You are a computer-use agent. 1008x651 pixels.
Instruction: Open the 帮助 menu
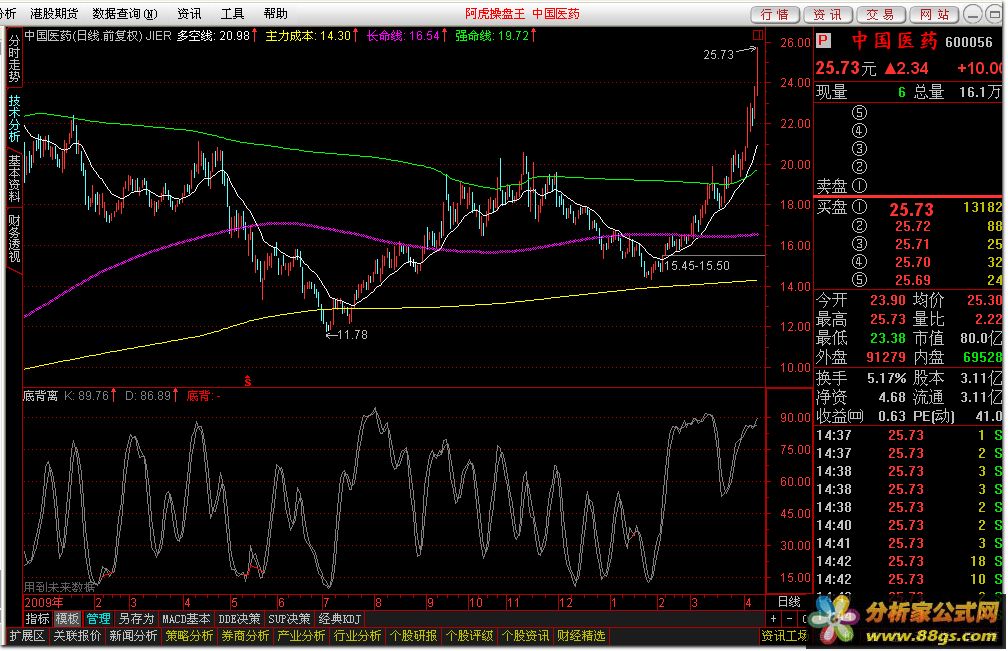click(x=275, y=13)
